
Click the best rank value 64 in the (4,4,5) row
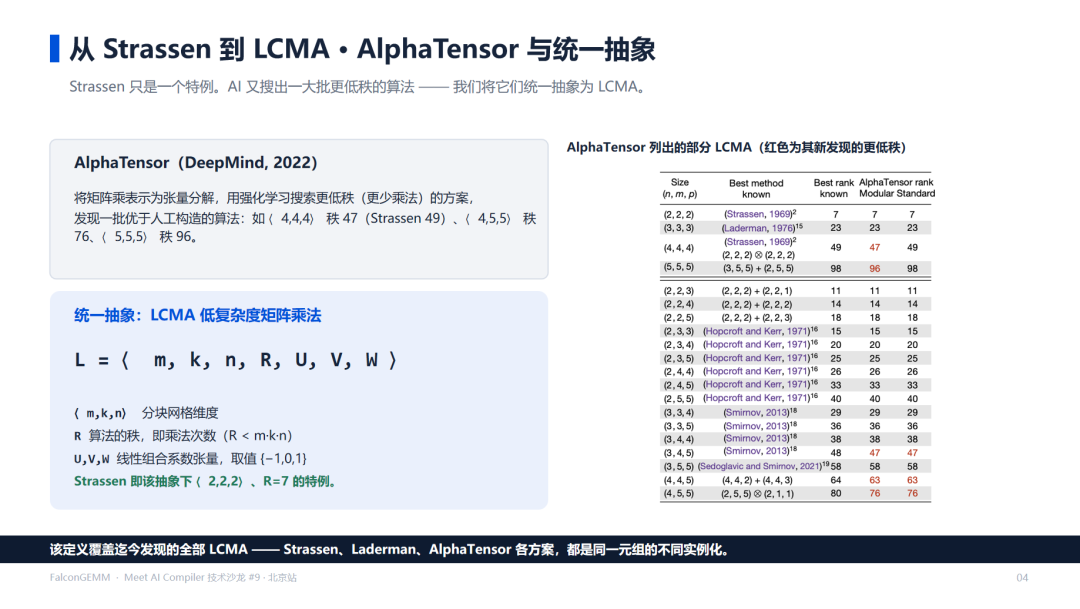coord(835,480)
